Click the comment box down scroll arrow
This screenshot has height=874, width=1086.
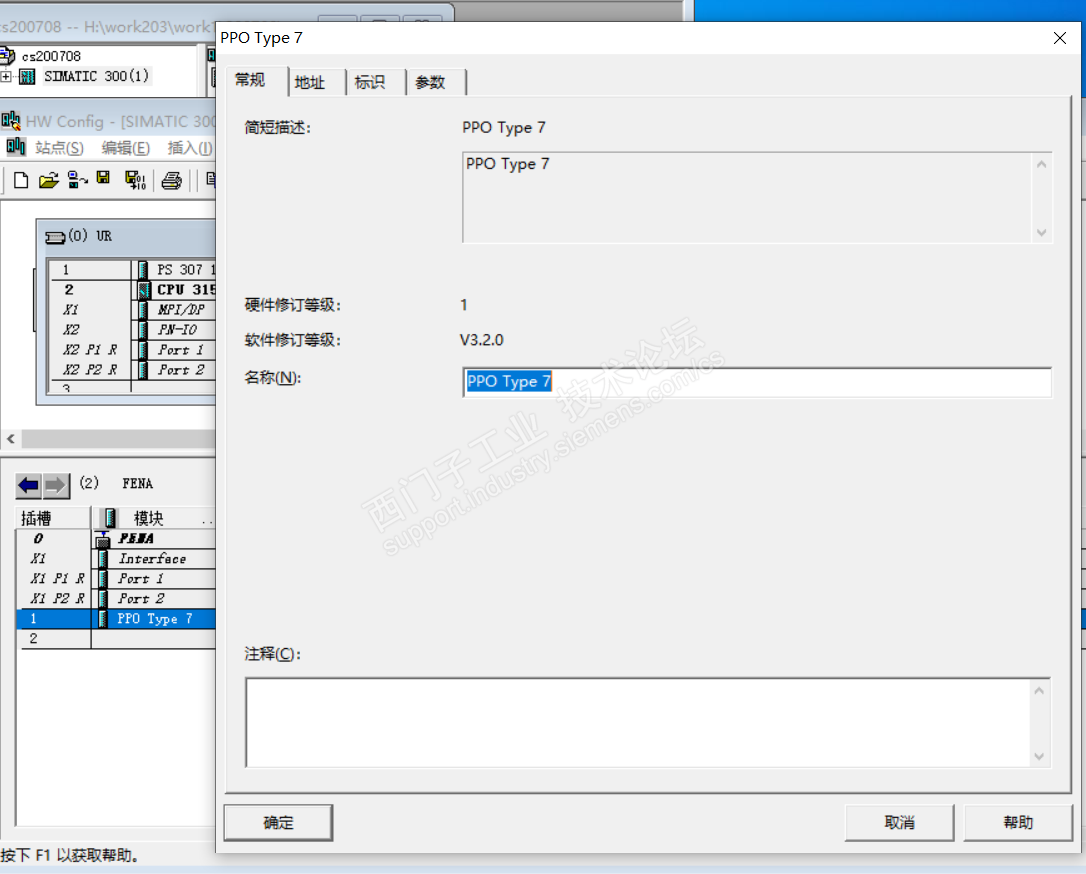[1039, 756]
